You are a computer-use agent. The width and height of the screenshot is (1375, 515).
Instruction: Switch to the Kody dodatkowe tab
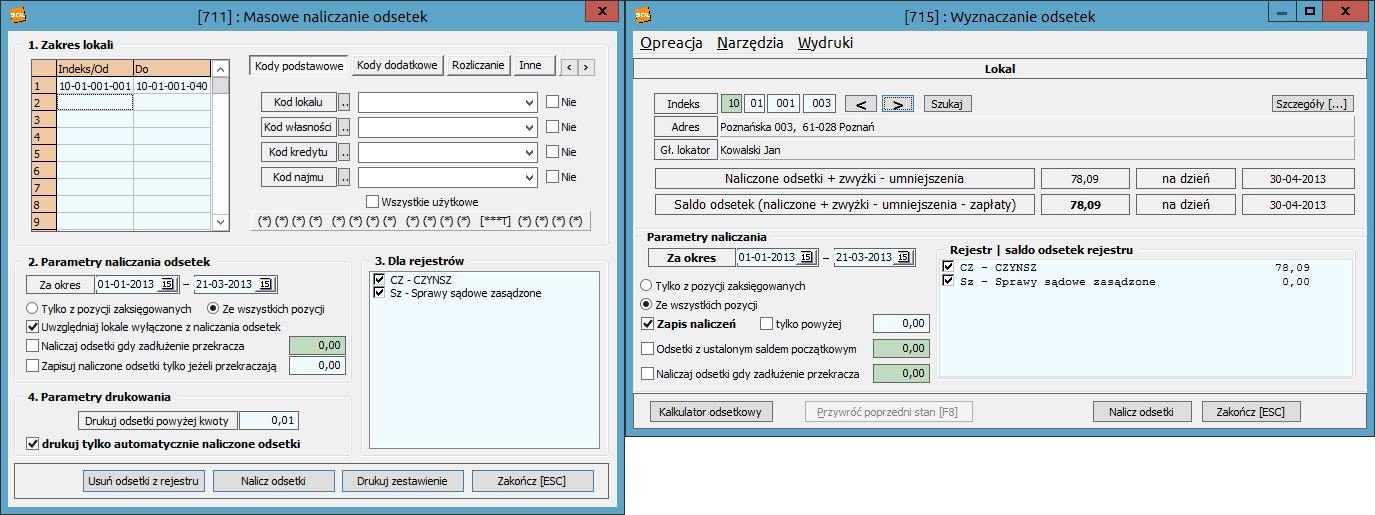pos(397,66)
